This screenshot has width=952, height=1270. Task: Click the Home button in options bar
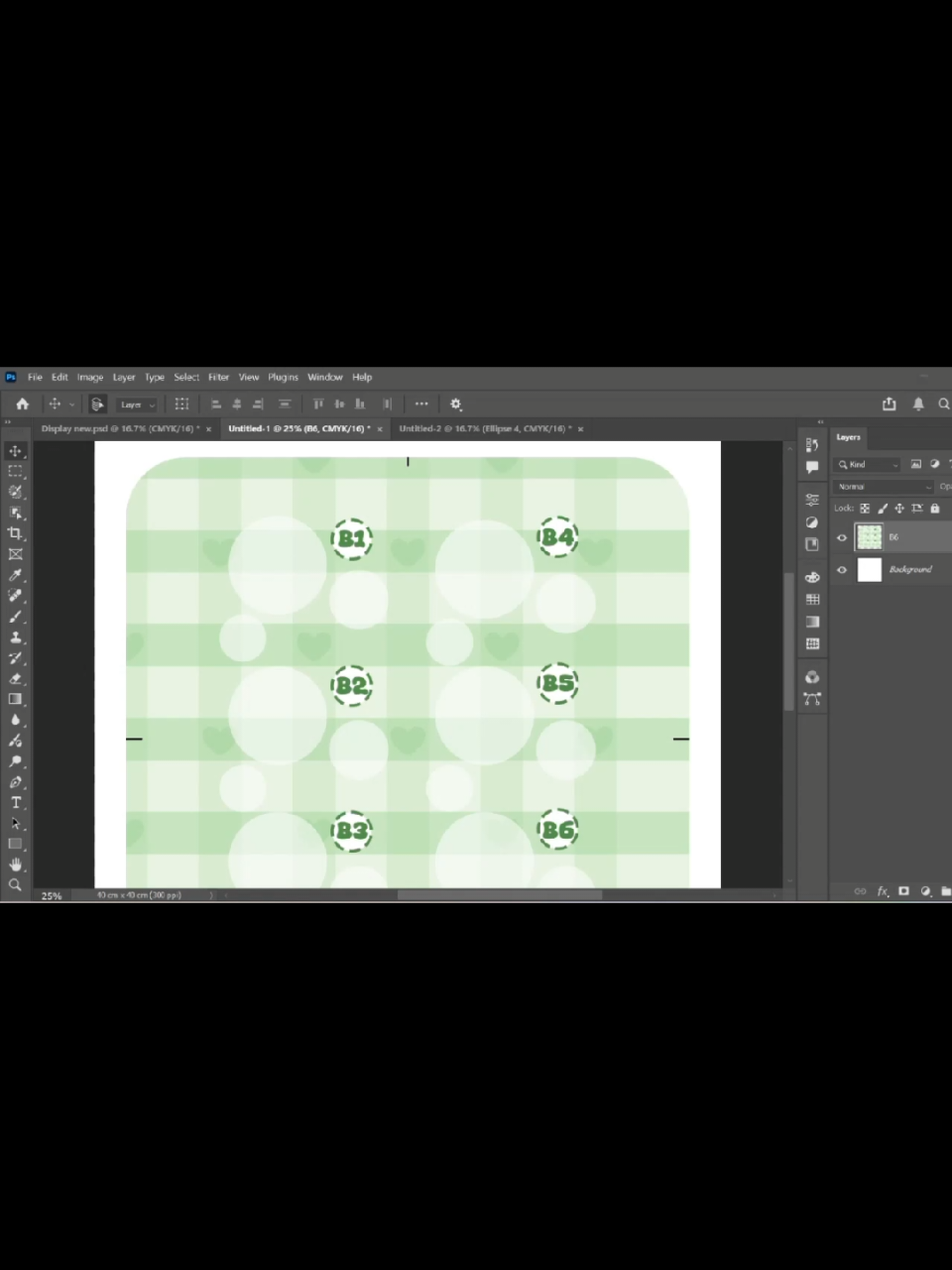point(22,404)
